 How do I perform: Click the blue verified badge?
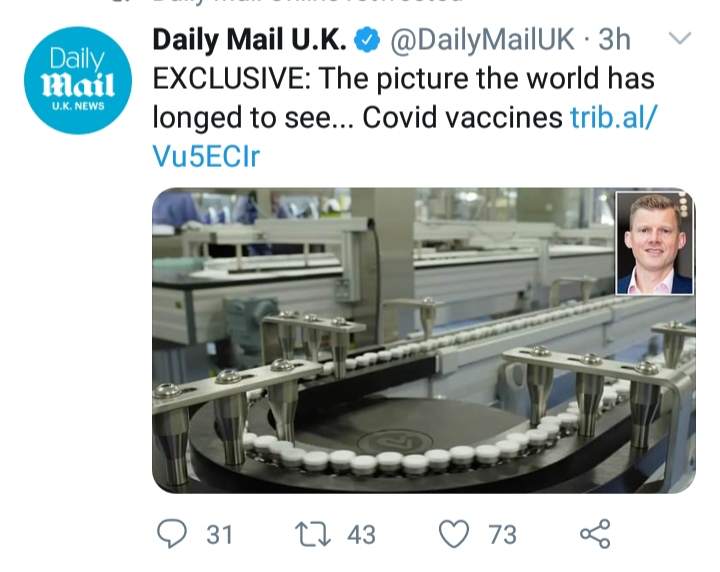click(x=366, y=39)
